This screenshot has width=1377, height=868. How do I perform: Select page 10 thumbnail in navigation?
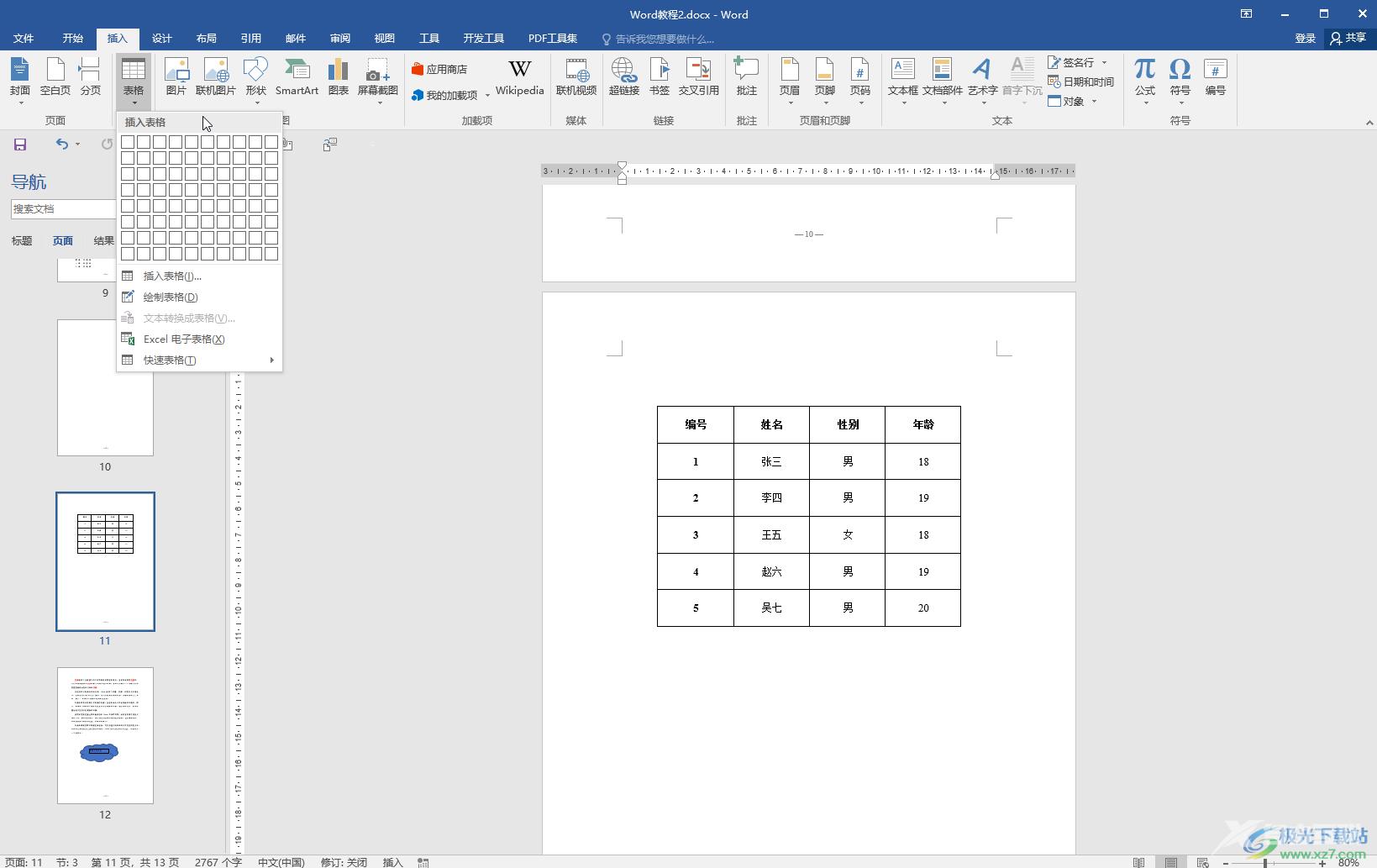105,388
